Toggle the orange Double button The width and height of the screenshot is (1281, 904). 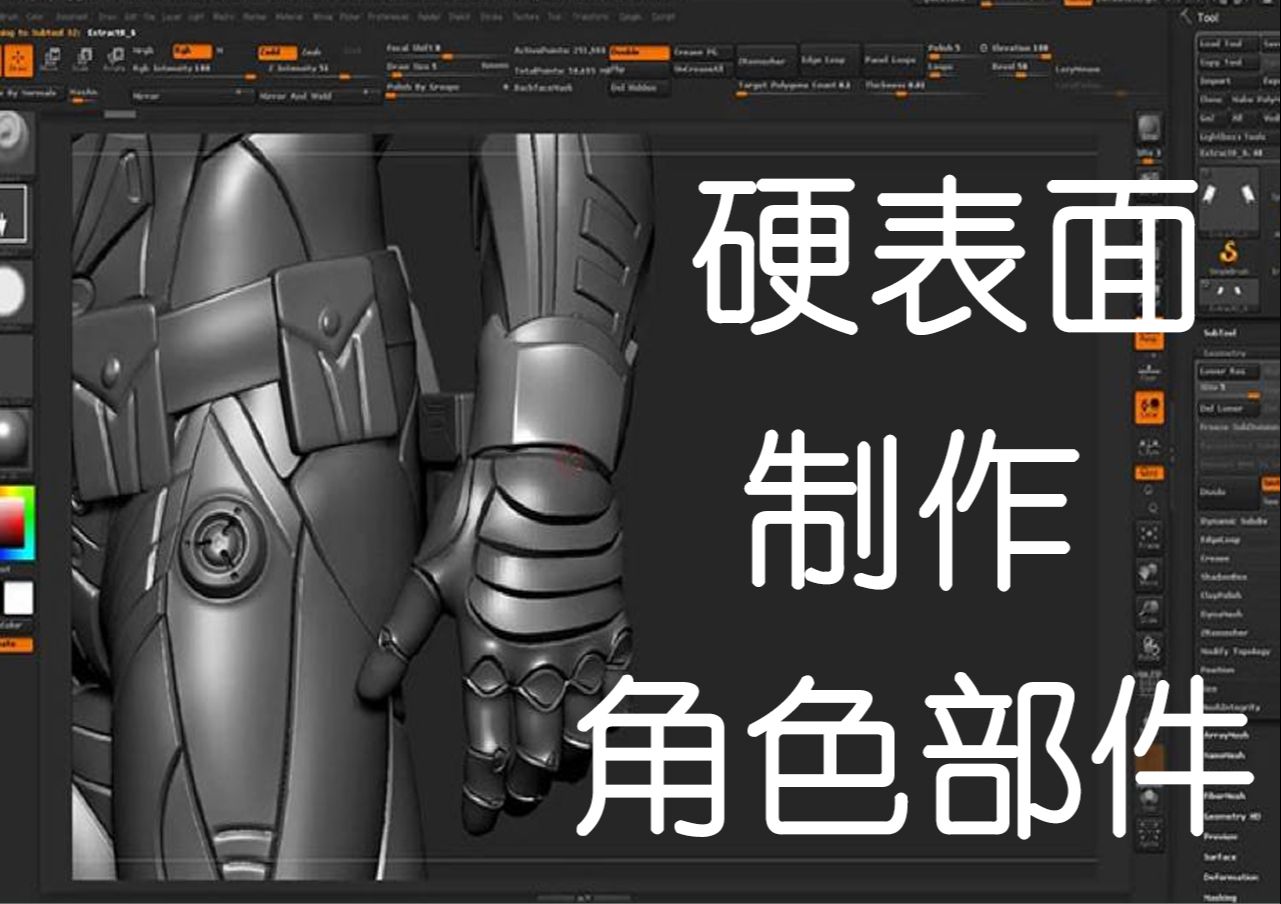pos(639,52)
